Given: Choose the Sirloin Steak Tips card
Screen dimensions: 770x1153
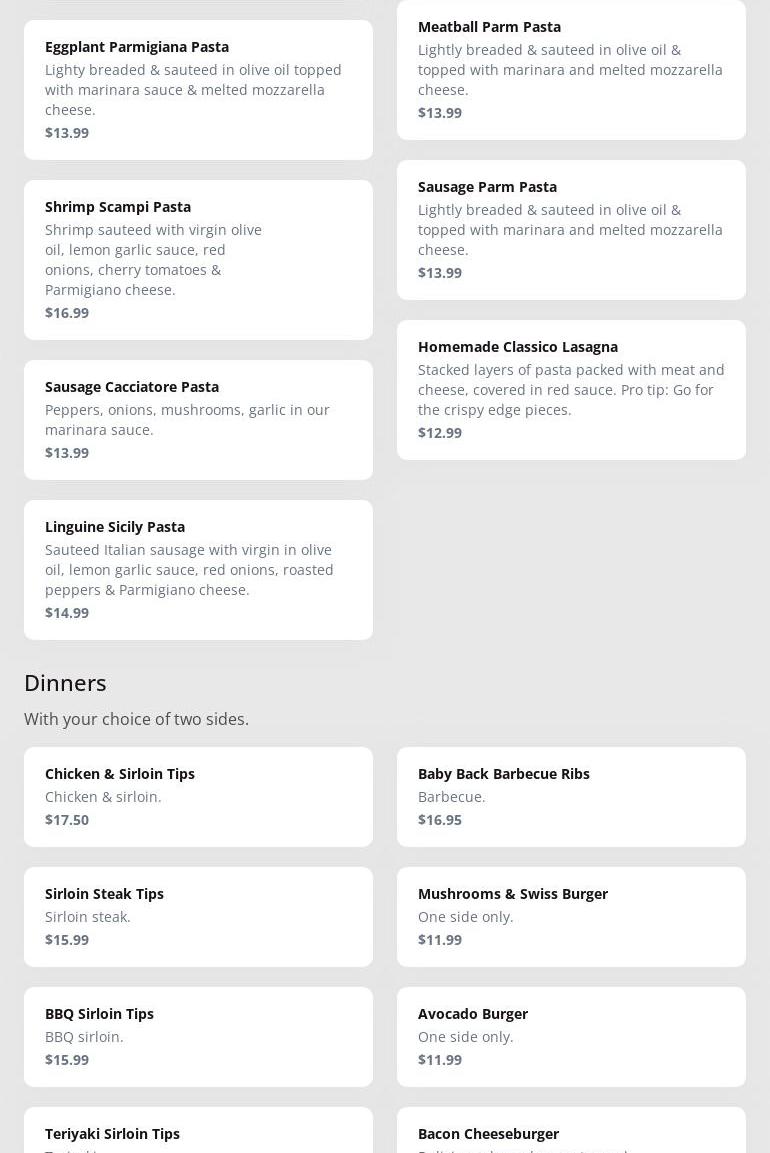Looking at the screenshot, I should coord(198,916).
